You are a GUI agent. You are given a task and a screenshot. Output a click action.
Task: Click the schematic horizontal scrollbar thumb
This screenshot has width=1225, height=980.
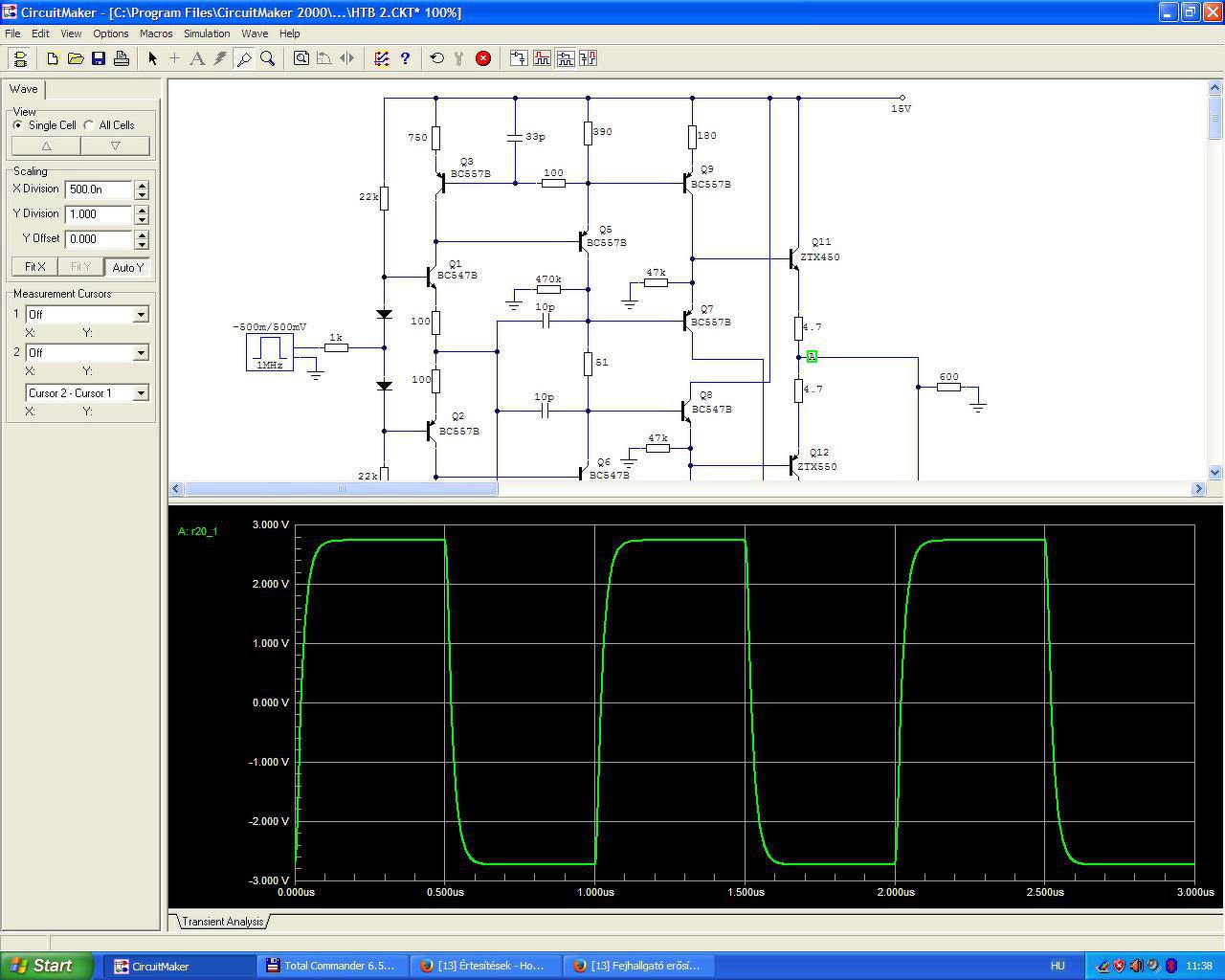pyautogui.click(x=341, y=489)
